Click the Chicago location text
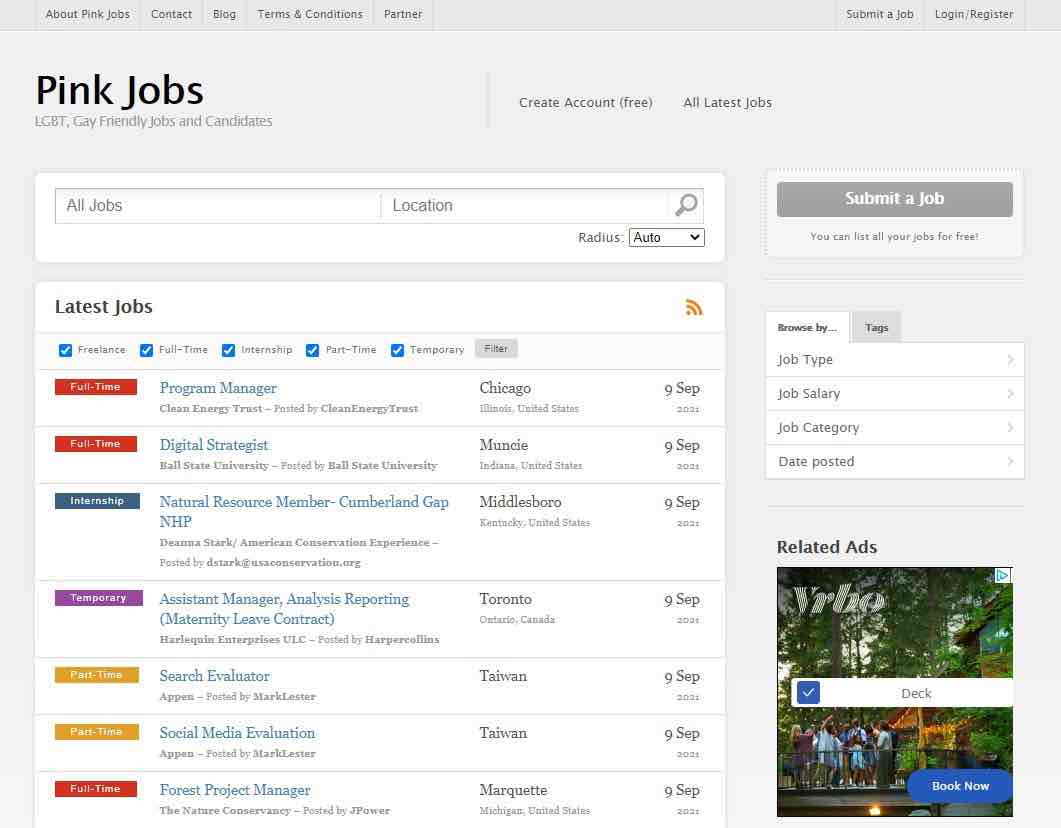The width and height of the screenshot is (1061, 828). click(x=505, y=388)
